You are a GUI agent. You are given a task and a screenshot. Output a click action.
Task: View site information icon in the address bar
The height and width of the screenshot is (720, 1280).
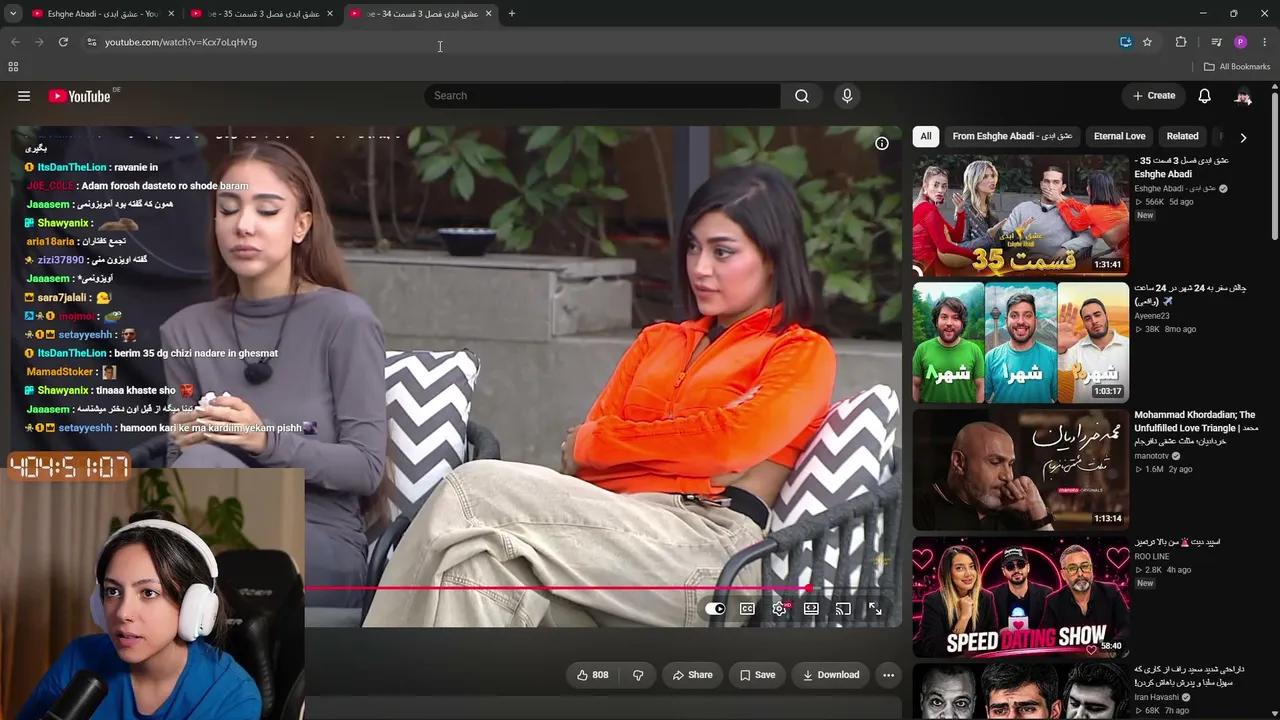tap(91, 42)
